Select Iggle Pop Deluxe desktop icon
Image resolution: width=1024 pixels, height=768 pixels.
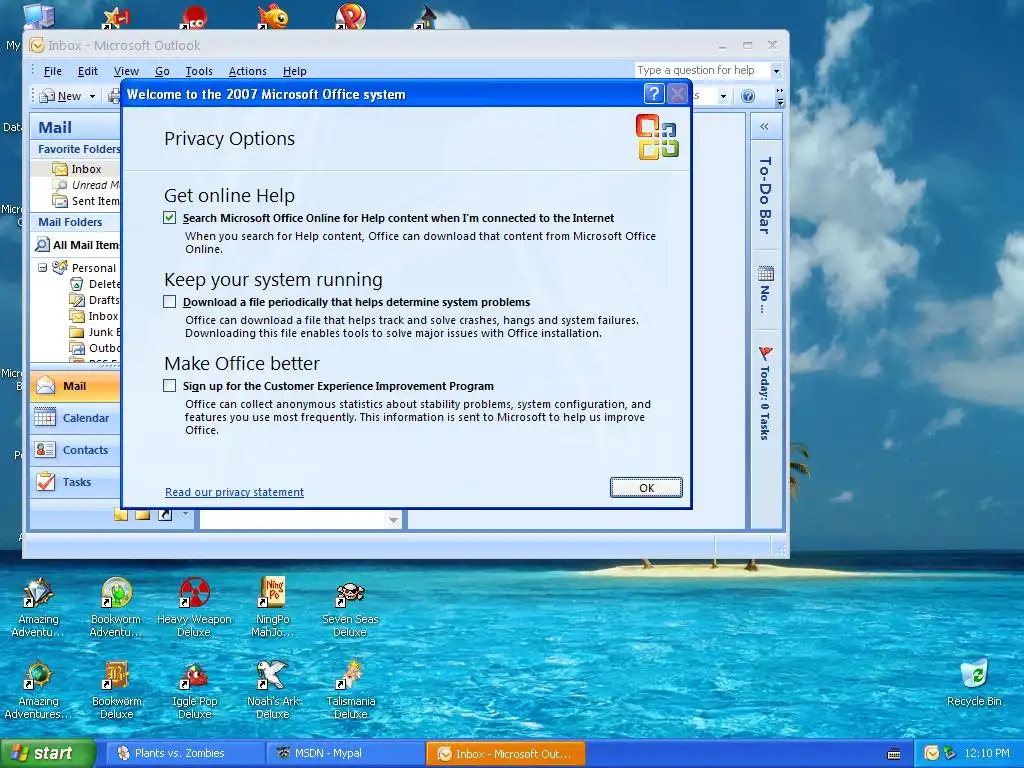(194, 690)
